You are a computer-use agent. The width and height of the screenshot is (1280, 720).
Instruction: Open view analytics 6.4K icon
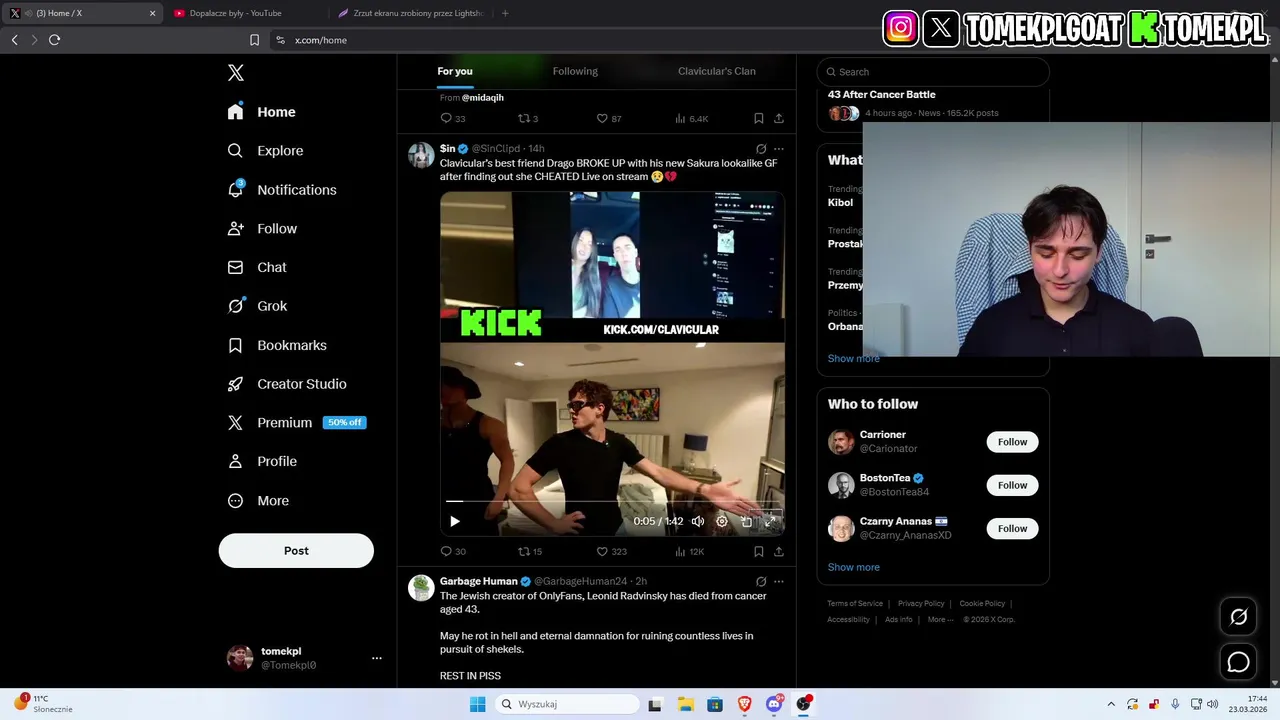pyautogui.click(x=691, y=118)
